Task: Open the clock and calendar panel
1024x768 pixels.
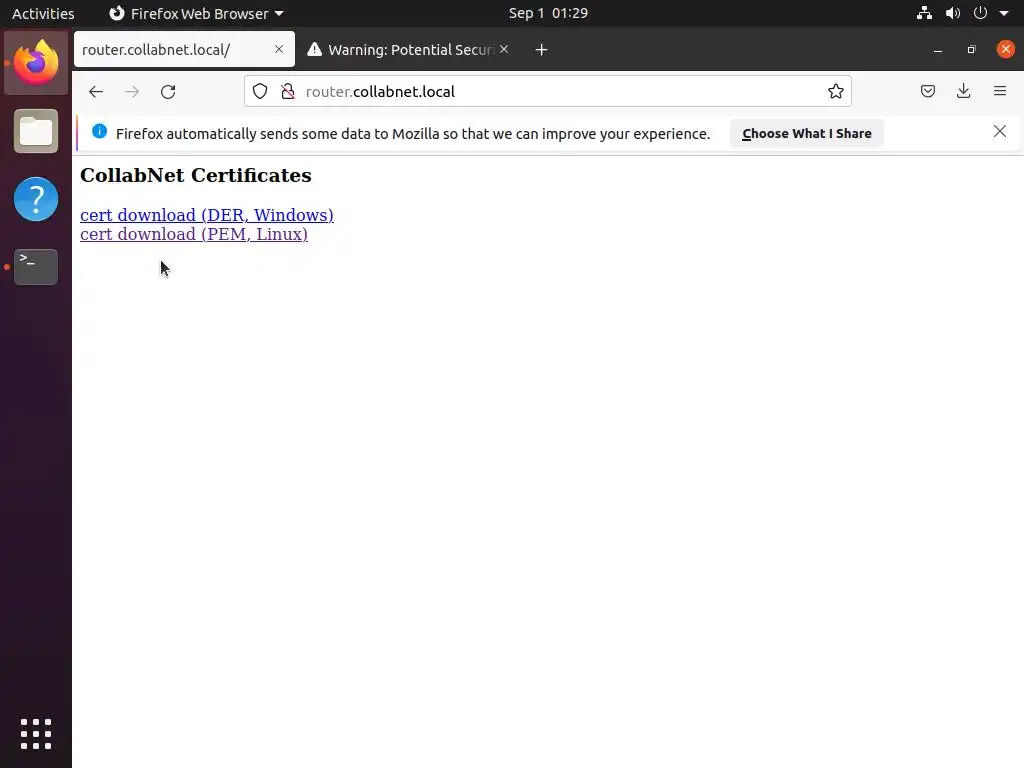Action: click(x=548, y=13)
